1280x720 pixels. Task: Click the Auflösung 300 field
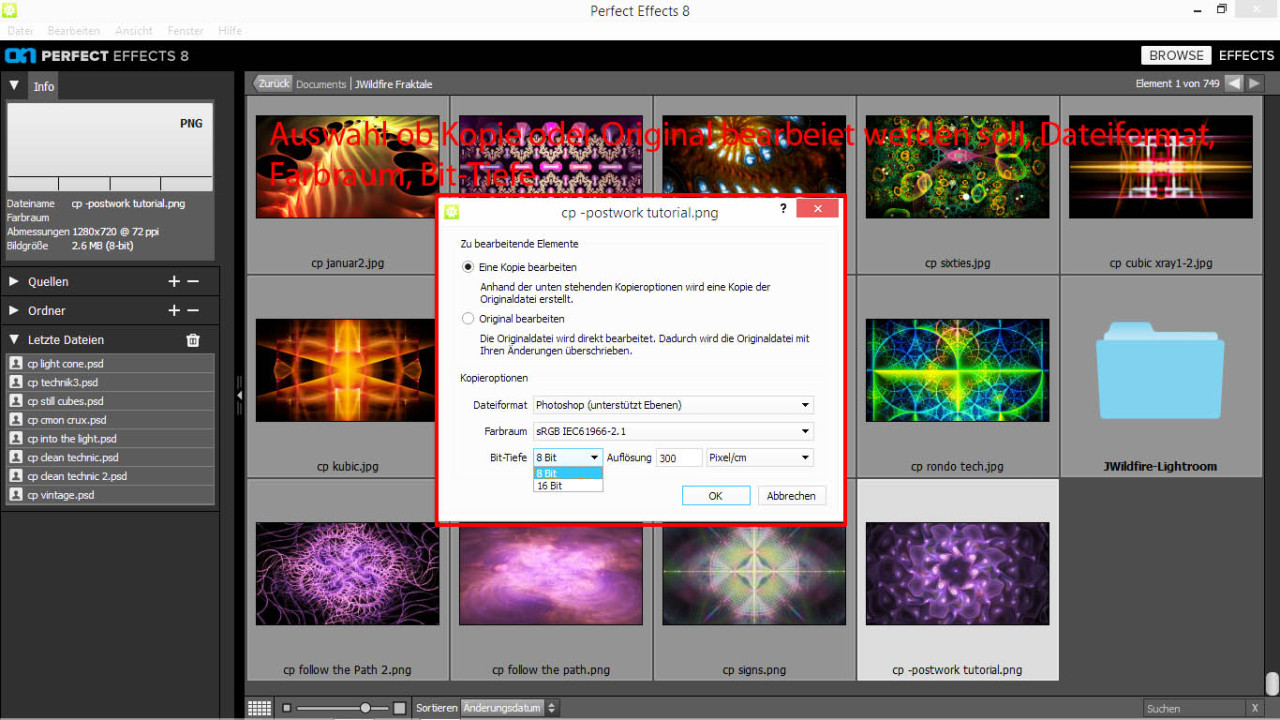tap(679, 458)
